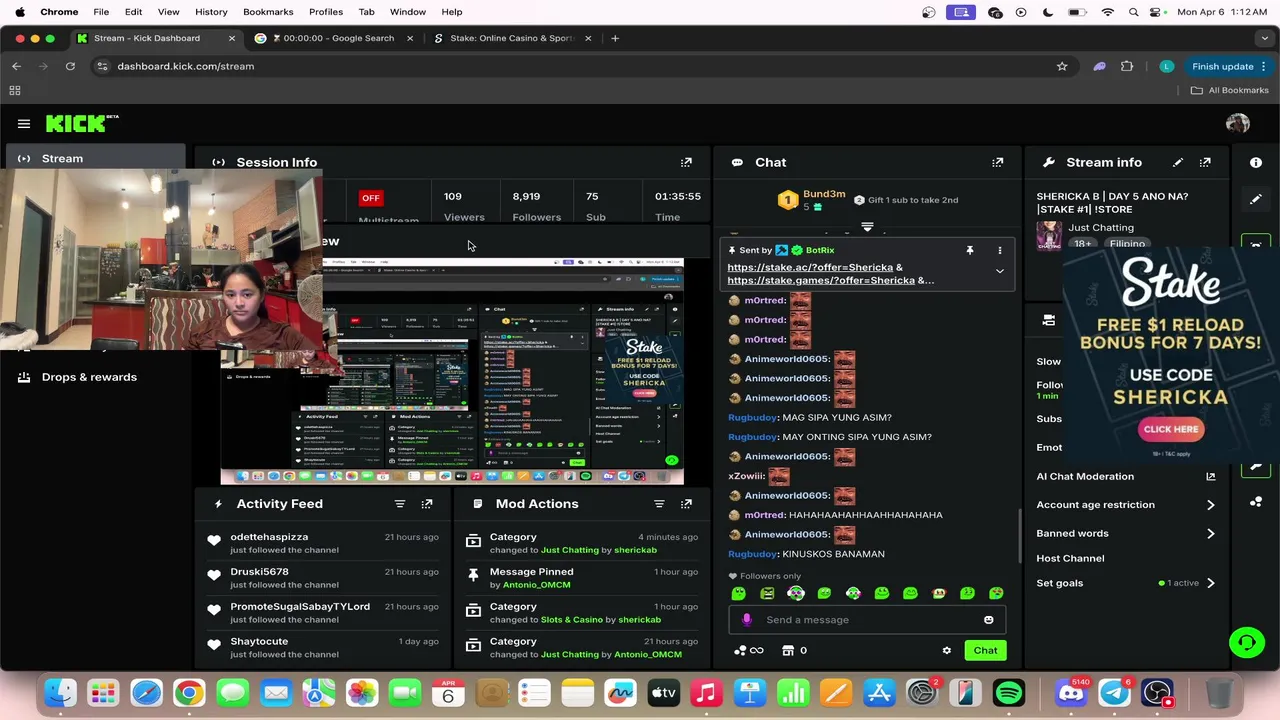
Task: Pop out the Chat panel
Action: (x=997, y=162)
